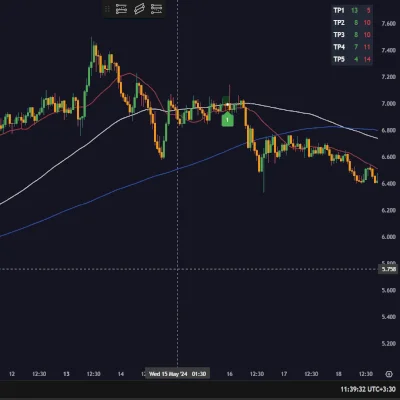
Task: Click red value 5 in TP1 row
Action: coord(368,11)
